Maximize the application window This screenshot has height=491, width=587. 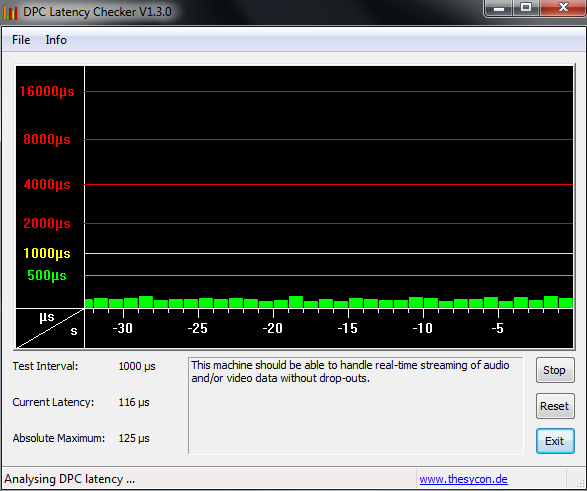(526, 8)
